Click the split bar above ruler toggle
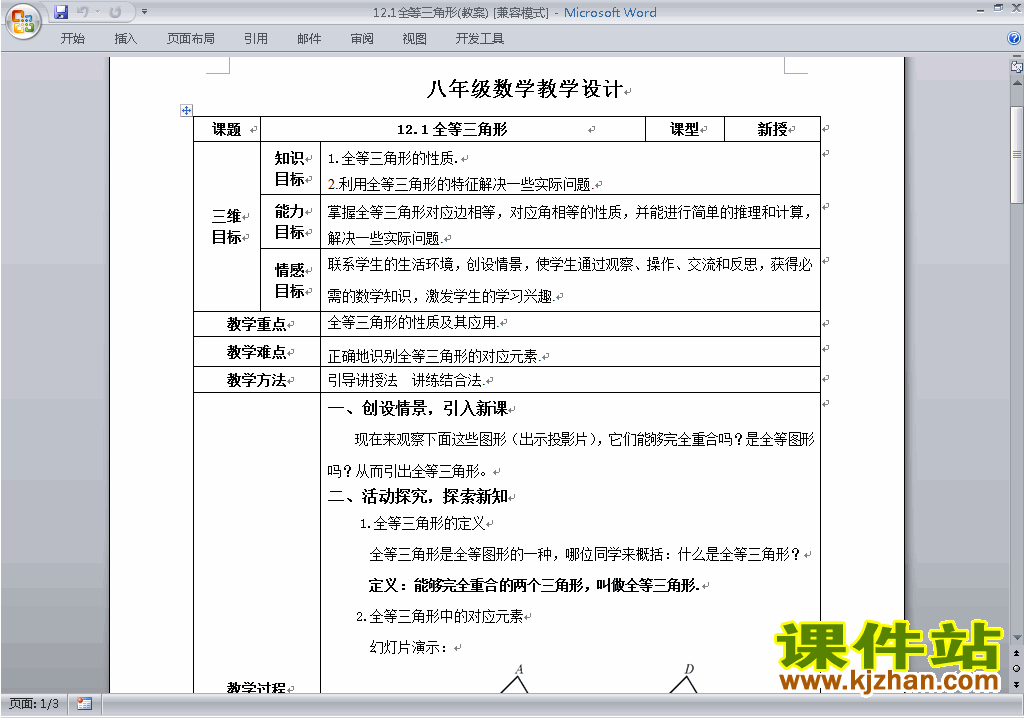The height and width of the screenshot is (718, 1024). tap(1016, 57)
